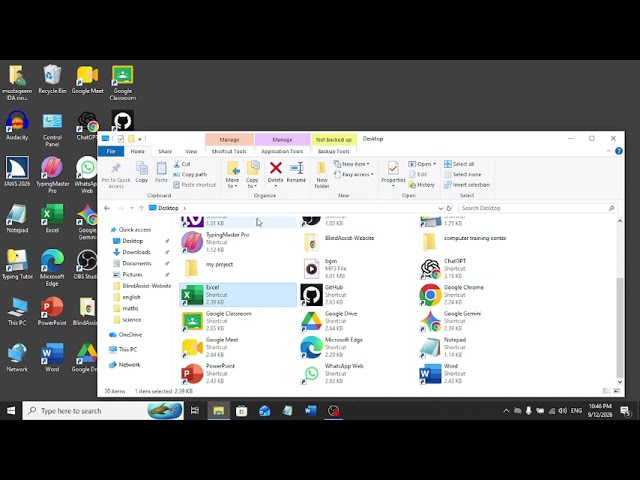Expand the Open dropdown arrow
Screen dimensions: 640x480
tap(435, 164)
